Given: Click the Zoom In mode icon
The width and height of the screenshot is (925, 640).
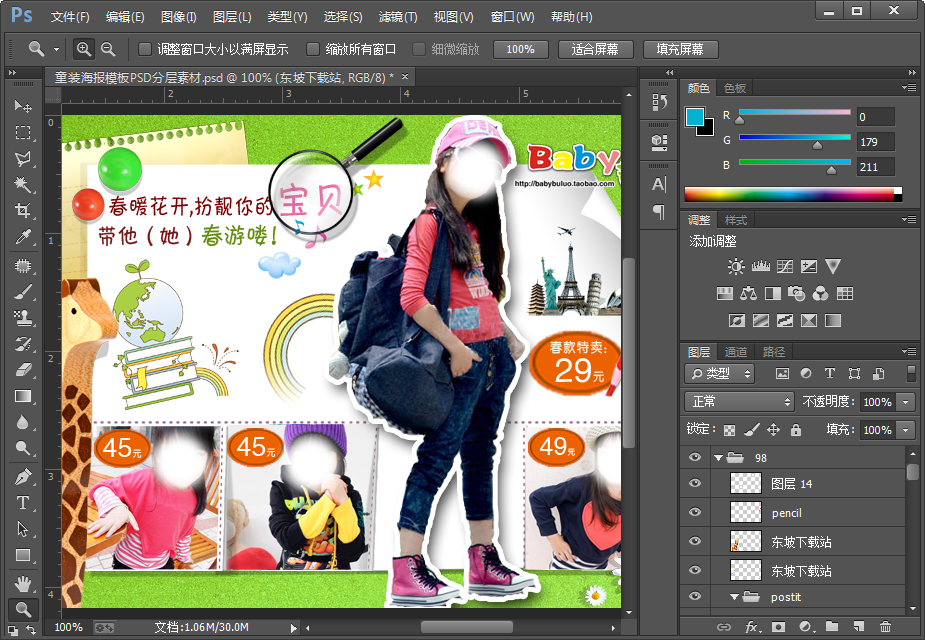Looking at the screenshot, I should (84, 49).
